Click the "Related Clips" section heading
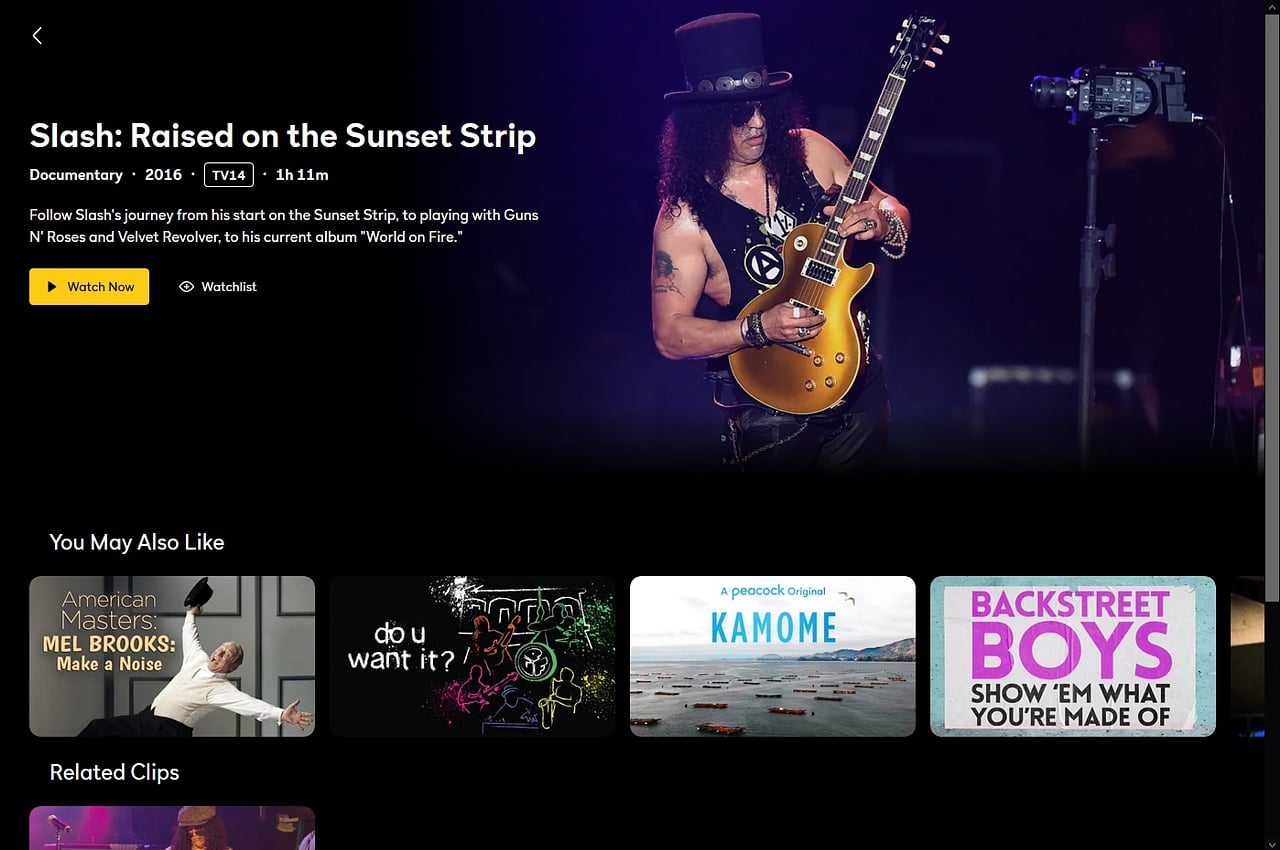This screenshot has width=1280, height=850. tap(114, 772)
